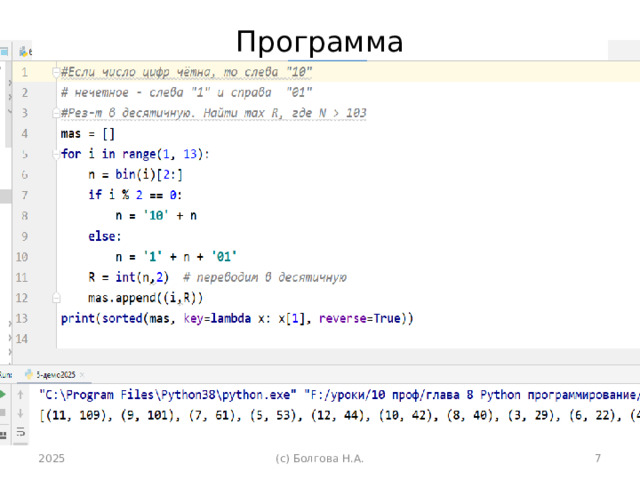Click the Python icon on the 5-демо2025 tab
This screenshot has width=640, height=480.
pyautogui.click(x=29, y=374)
